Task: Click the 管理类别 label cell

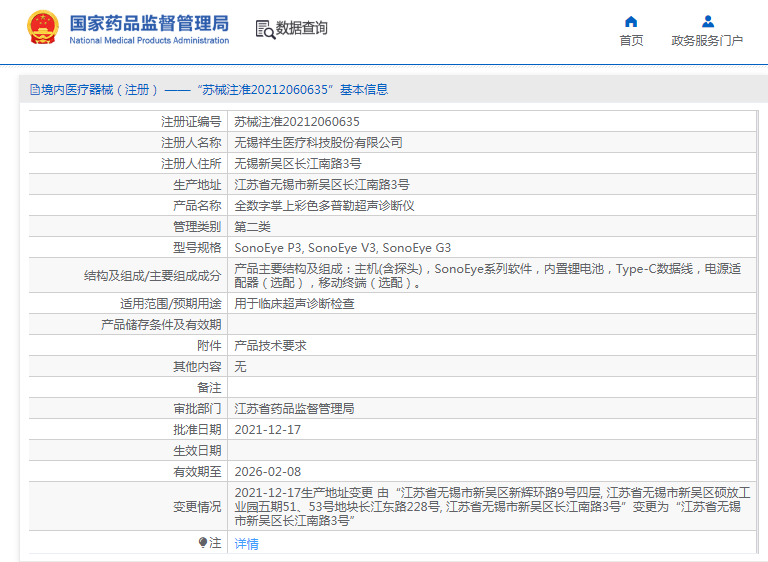Action: coord(127,227)
